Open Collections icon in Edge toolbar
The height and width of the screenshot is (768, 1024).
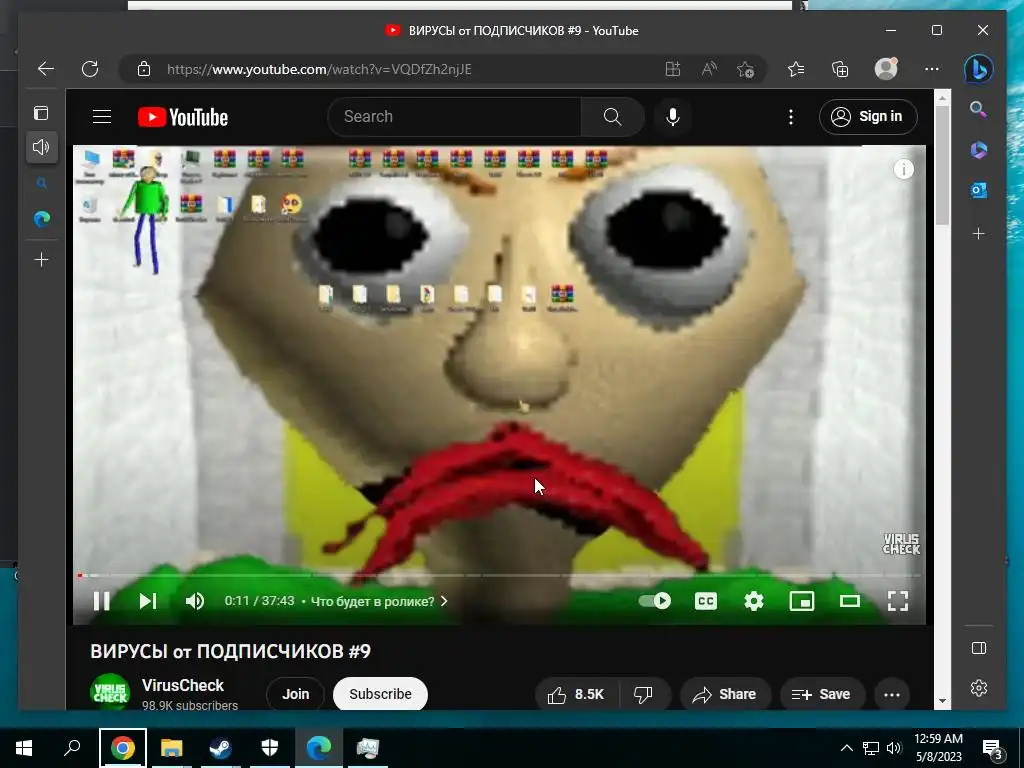(x=840, y=69)
